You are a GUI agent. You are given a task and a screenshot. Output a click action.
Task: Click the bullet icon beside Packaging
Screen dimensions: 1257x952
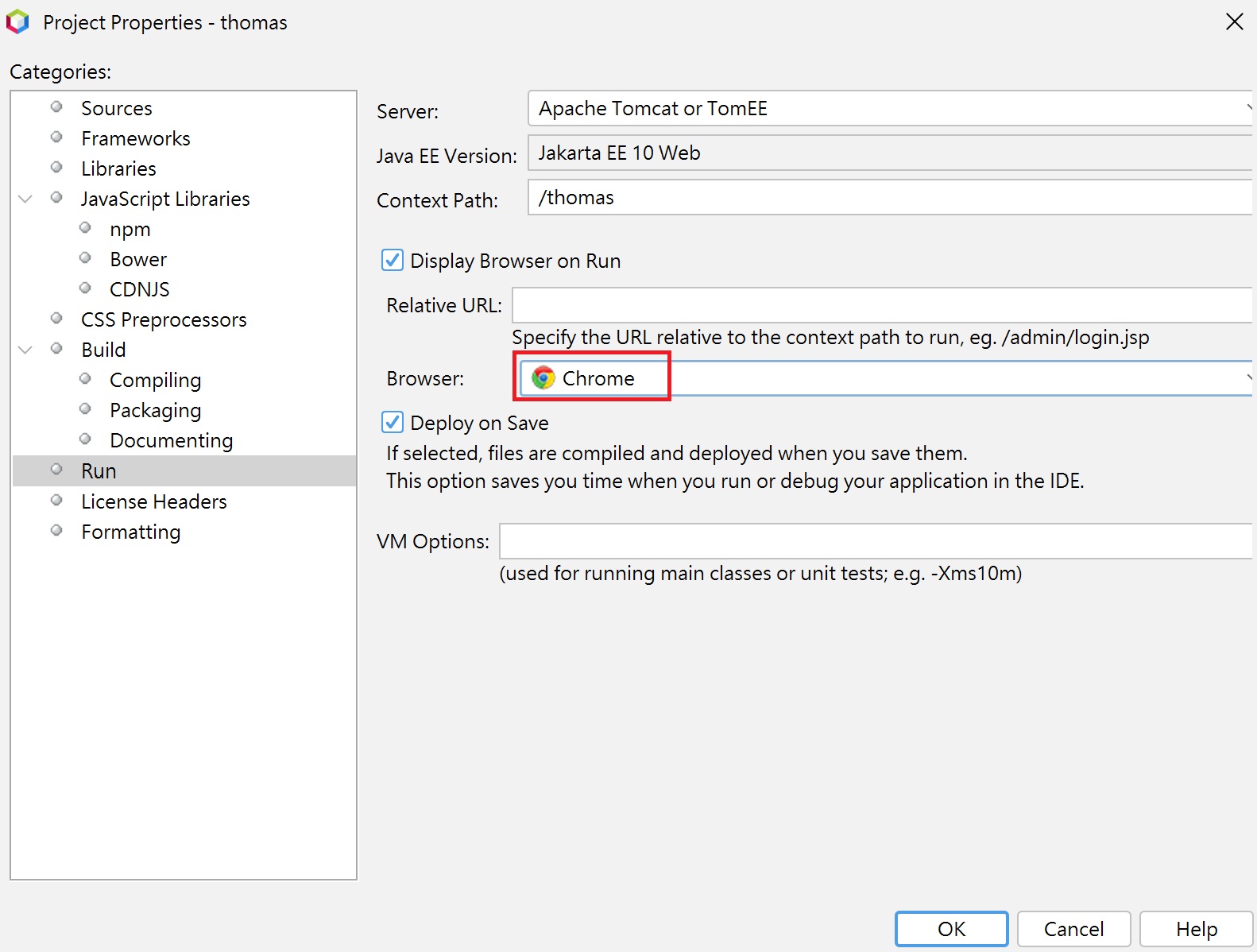[85, 408]
